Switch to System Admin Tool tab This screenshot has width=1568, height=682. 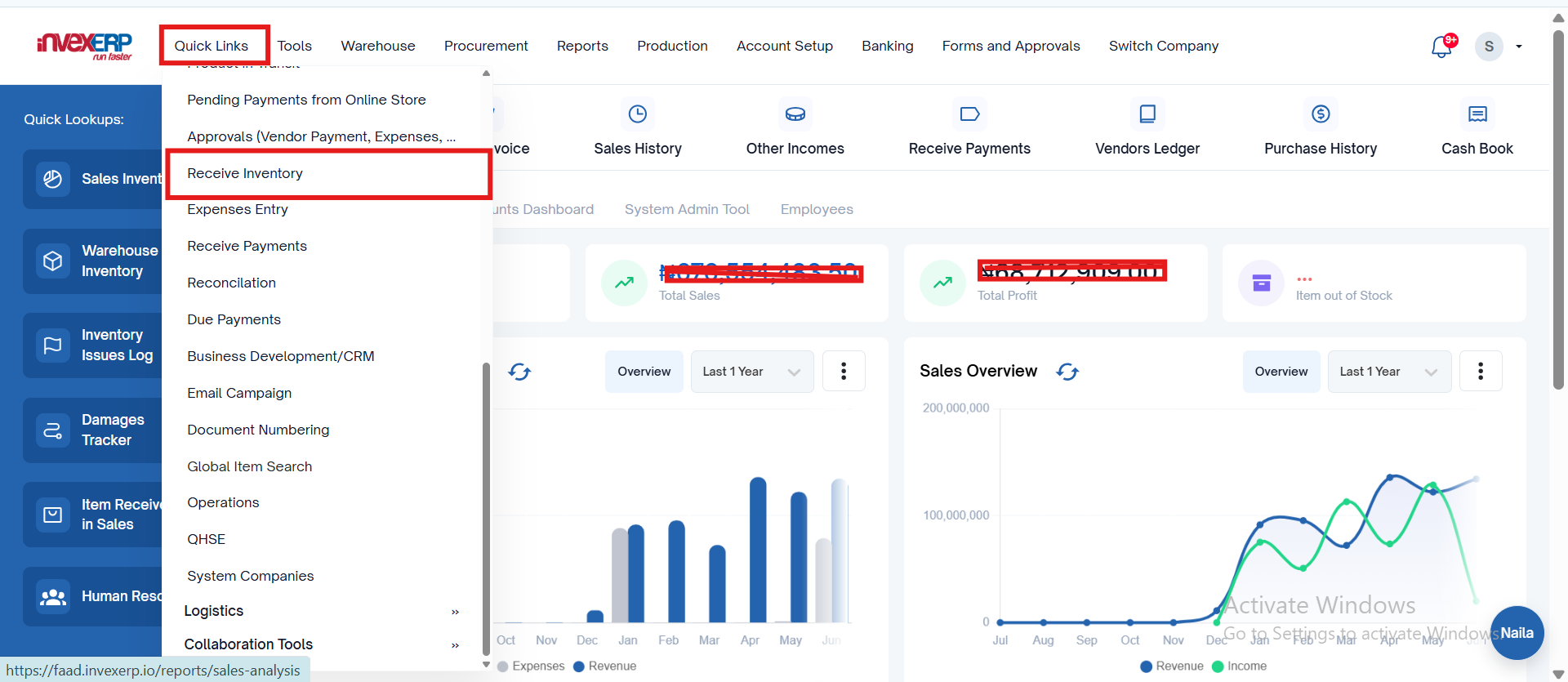[687, 209]
